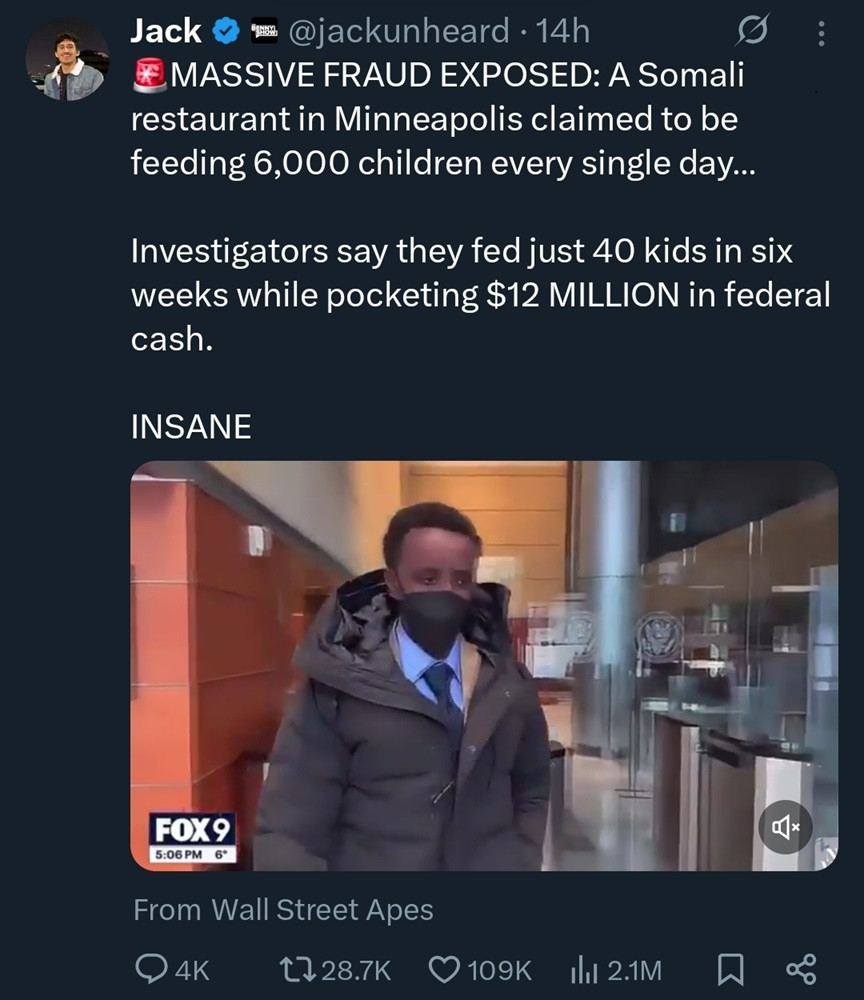864x1000 pixels.
Task: Bookmark this post
Action: (x=732, y=969)
